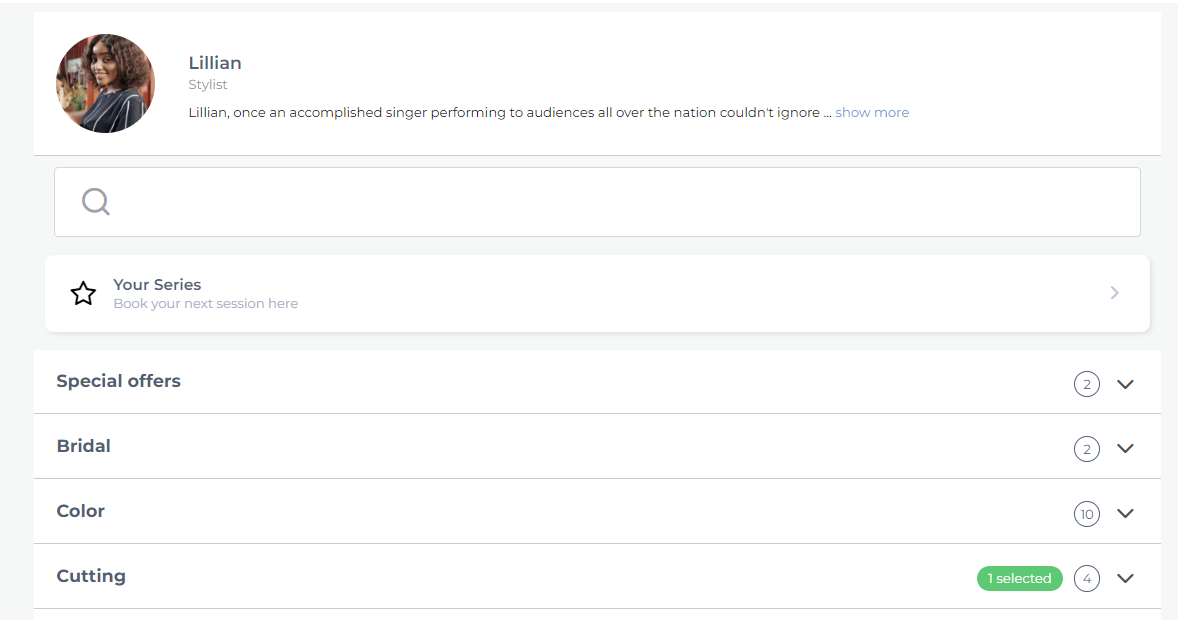Click the 'show more' bio link
Screen dimensions: 1178x620
871,113
